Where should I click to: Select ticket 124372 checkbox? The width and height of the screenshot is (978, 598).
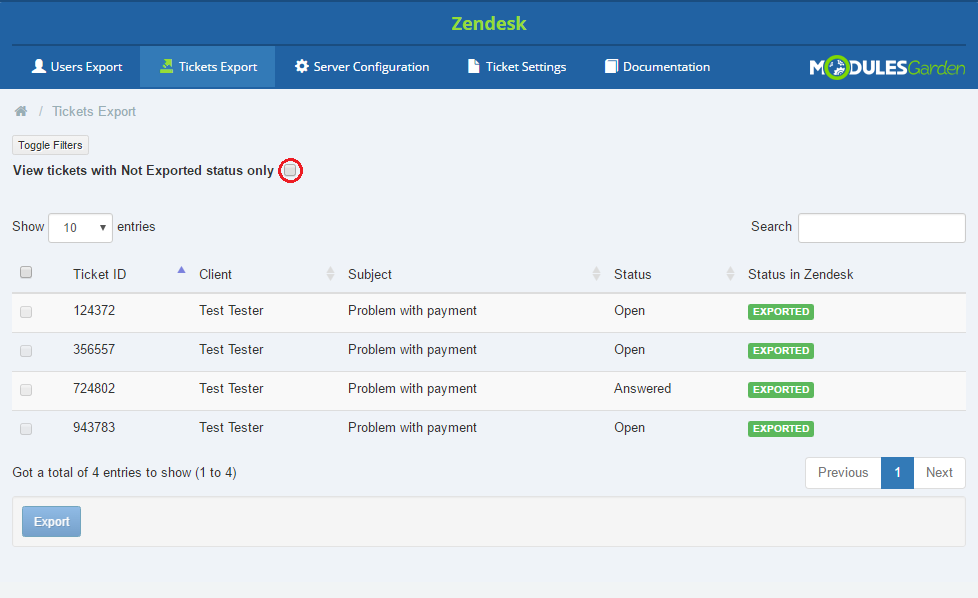tap(26, 312)
